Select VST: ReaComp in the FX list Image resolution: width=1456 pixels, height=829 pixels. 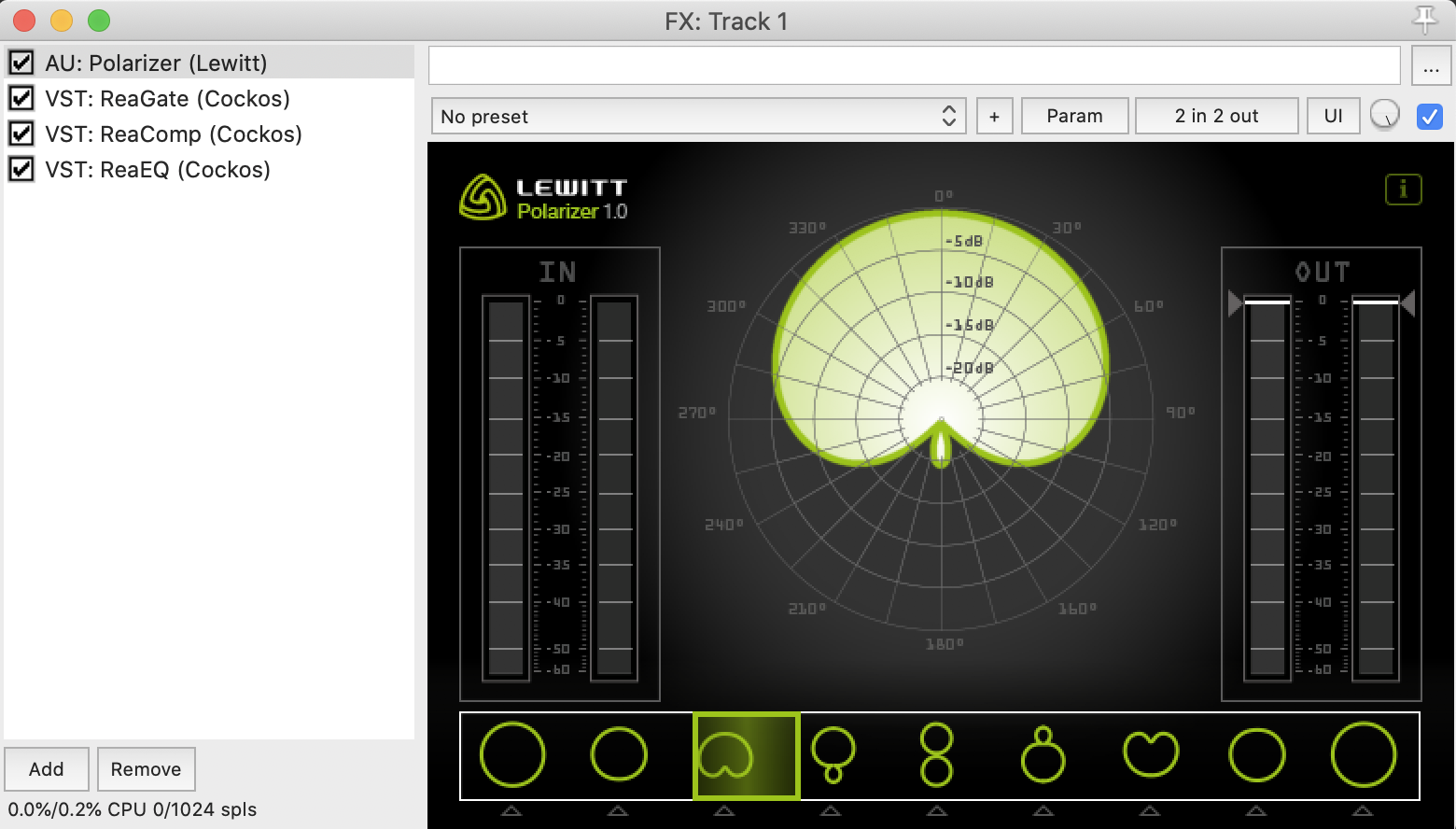(173, 134)
